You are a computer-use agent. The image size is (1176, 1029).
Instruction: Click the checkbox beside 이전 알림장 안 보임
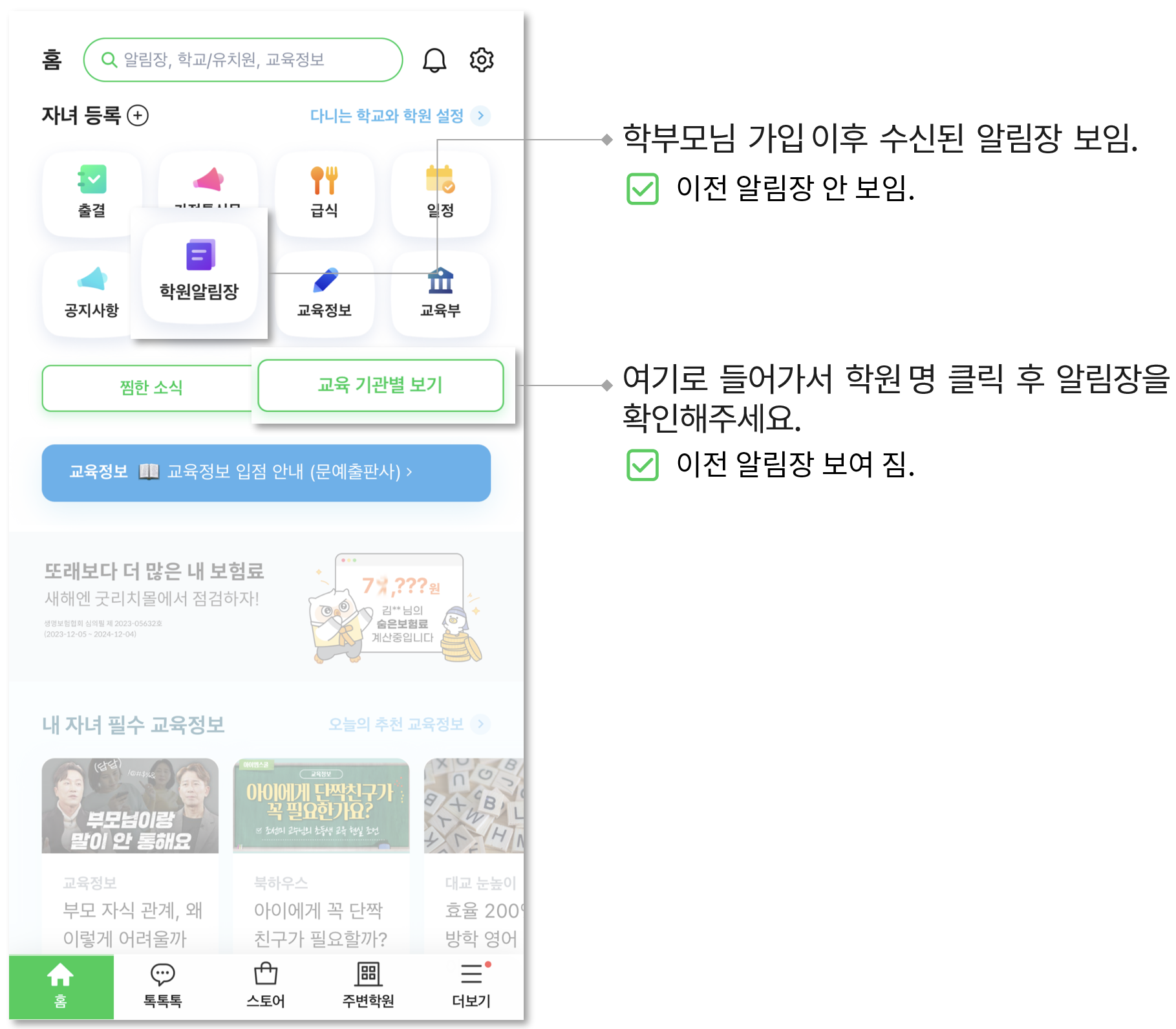pyautogui.click(x=643, y=189)
